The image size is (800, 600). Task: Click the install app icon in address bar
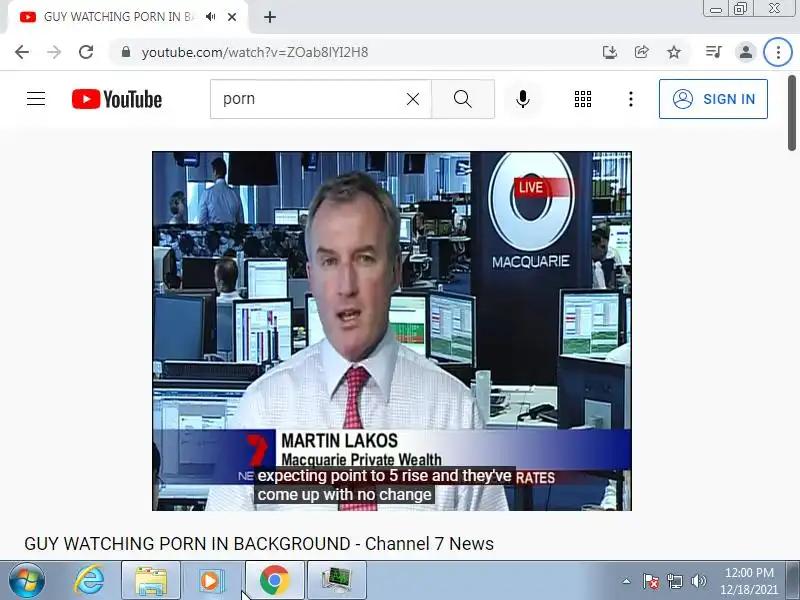pyautogui.click(x=610, y=52)
